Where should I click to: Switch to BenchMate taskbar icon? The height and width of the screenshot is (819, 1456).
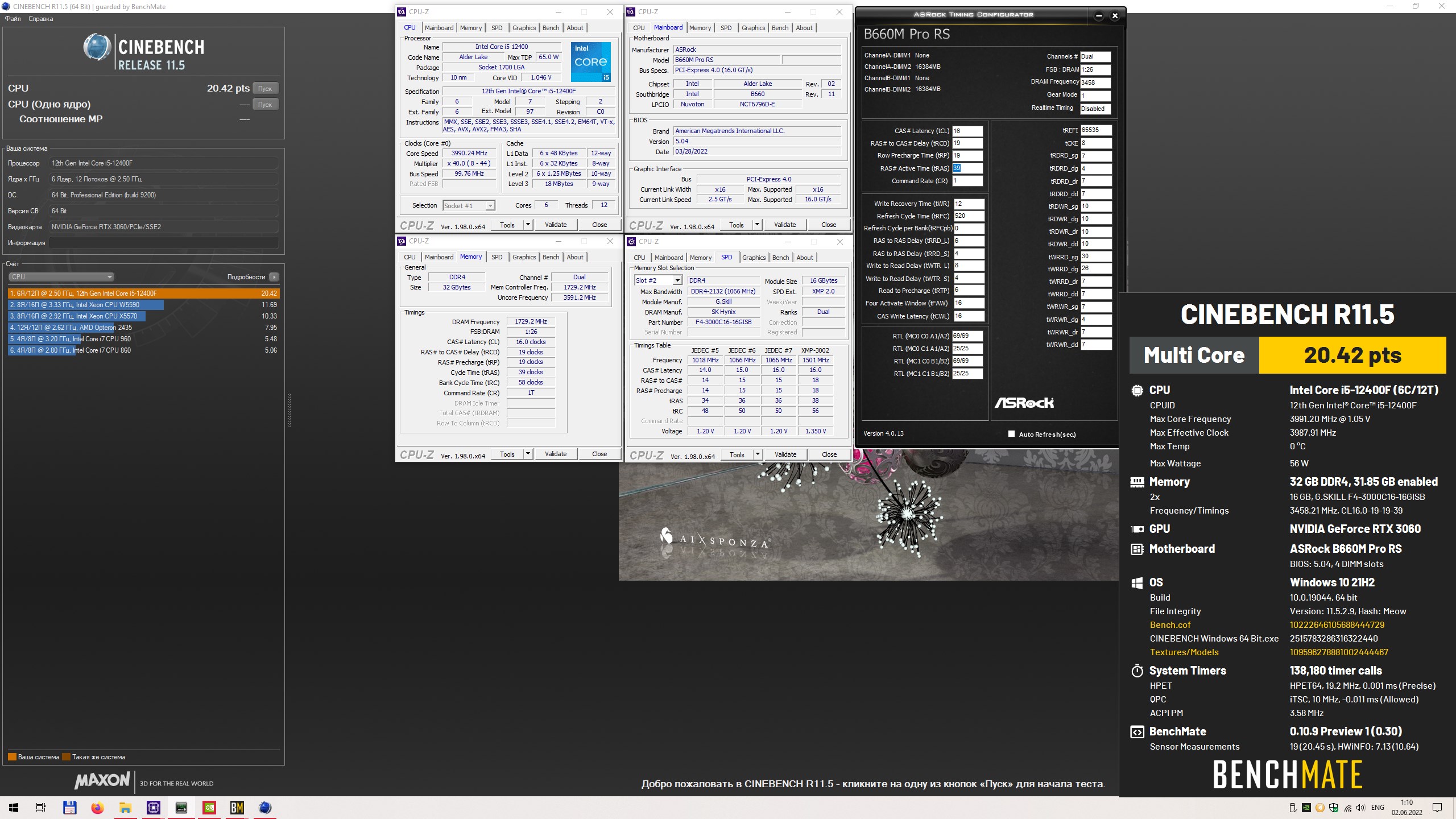237,808
